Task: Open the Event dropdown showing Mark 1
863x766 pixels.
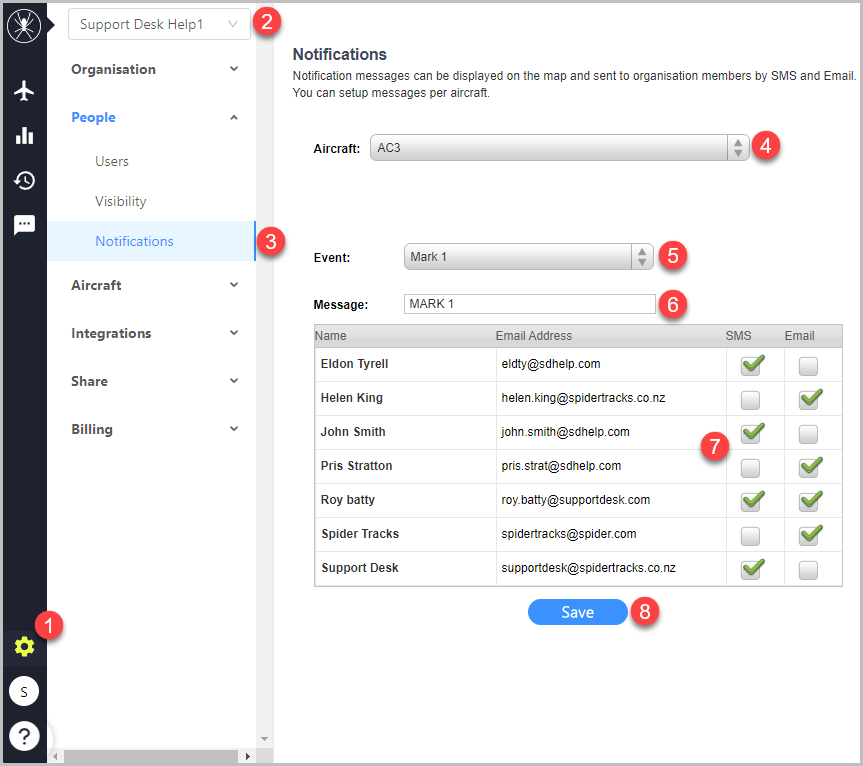Action: (x=529, y=257)
